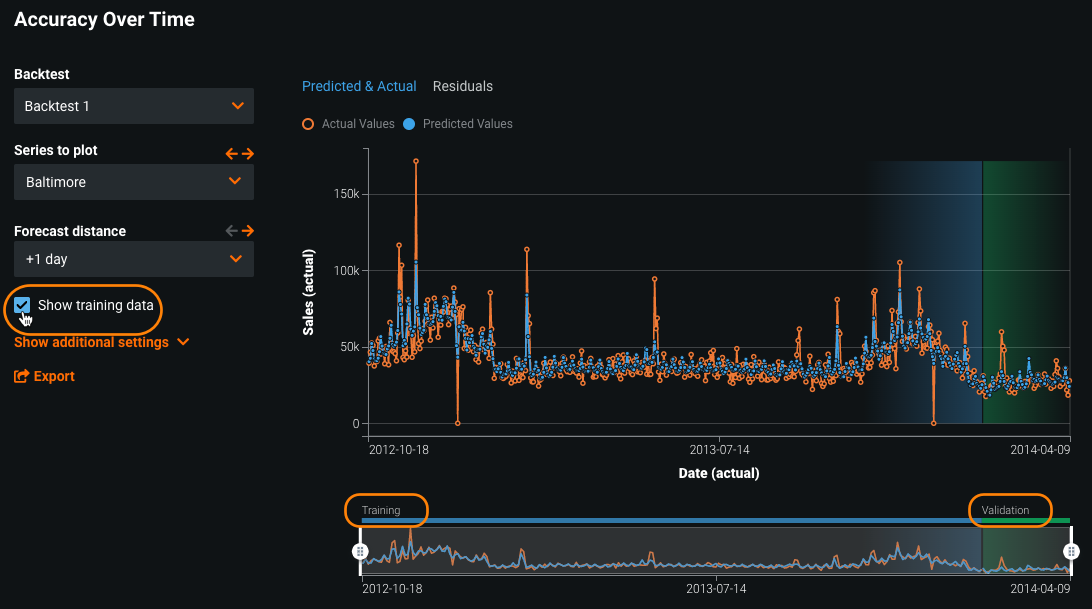Open the Baltimore series dropdown
This screenshot has height=609, width=1092.
134,182
